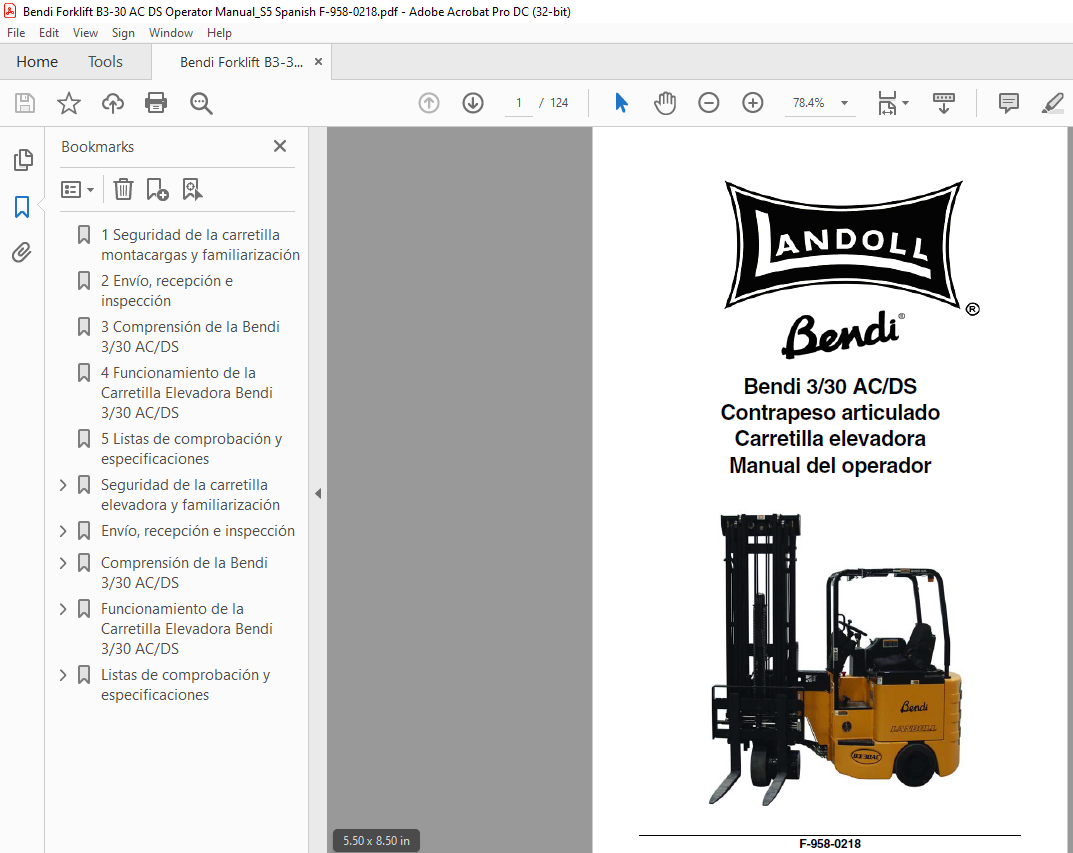Click the '124' total pages label
This screenshot has height=853, width=1073.
559,103
